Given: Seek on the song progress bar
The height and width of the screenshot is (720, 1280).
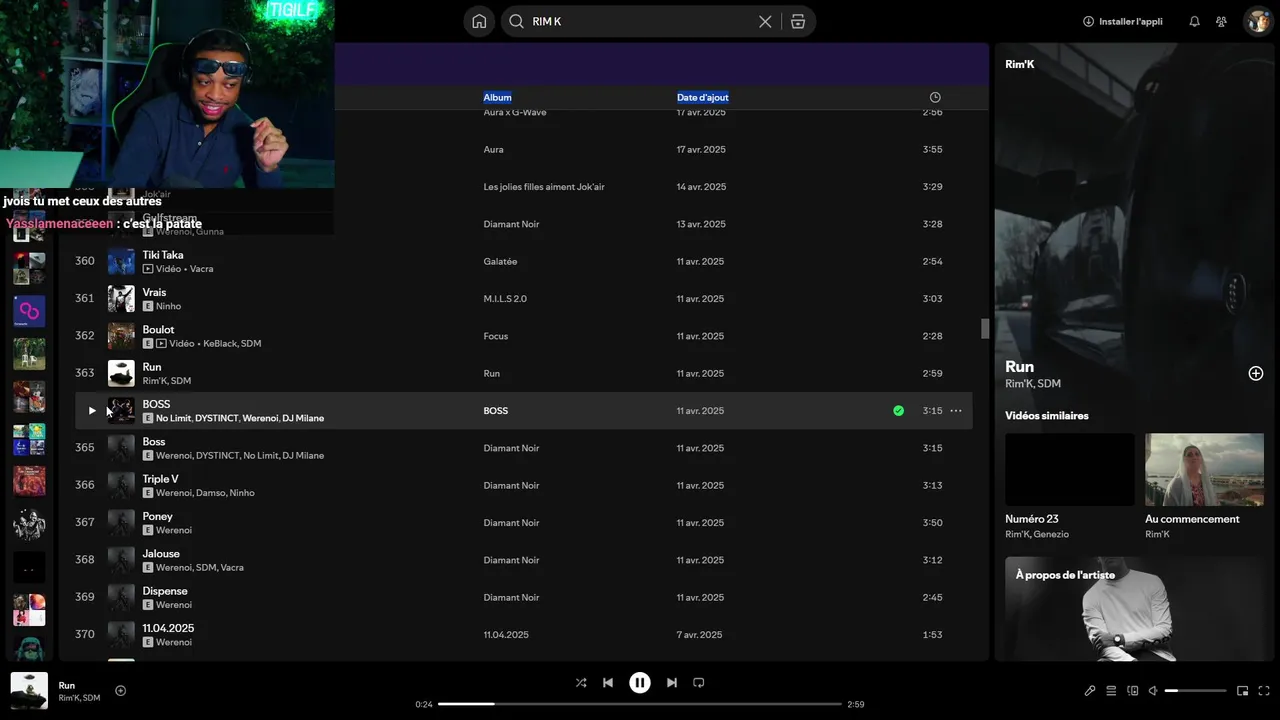Looking at the screenshot, I should click(640, 704).
